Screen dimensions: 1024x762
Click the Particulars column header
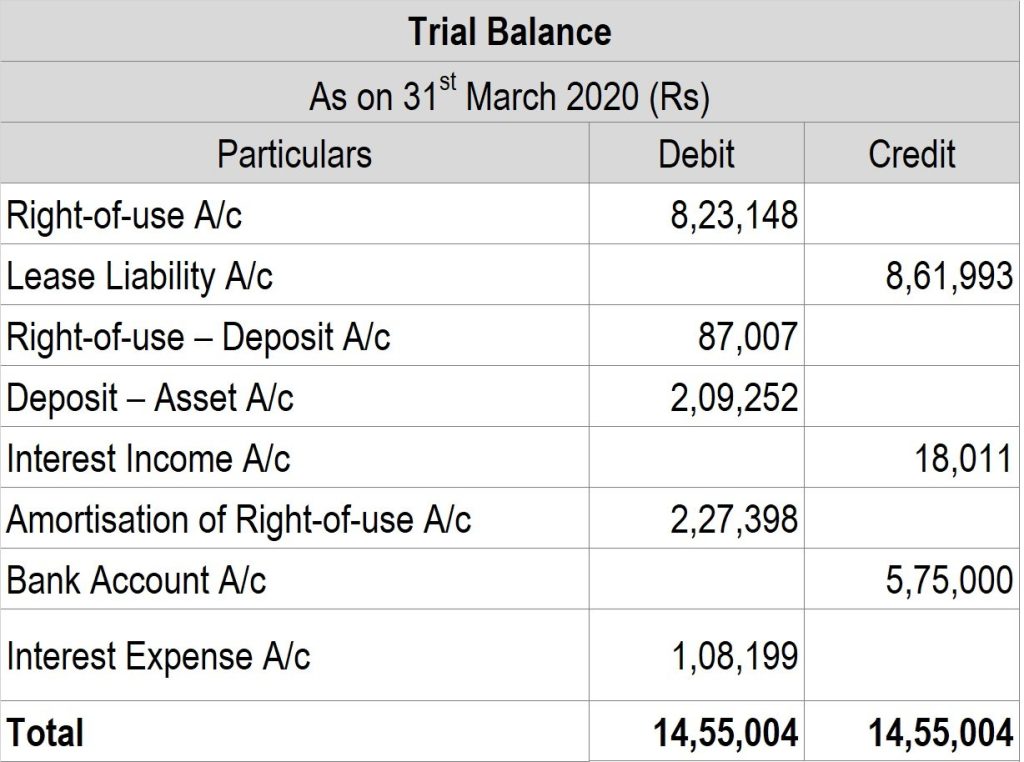(294, 155)
